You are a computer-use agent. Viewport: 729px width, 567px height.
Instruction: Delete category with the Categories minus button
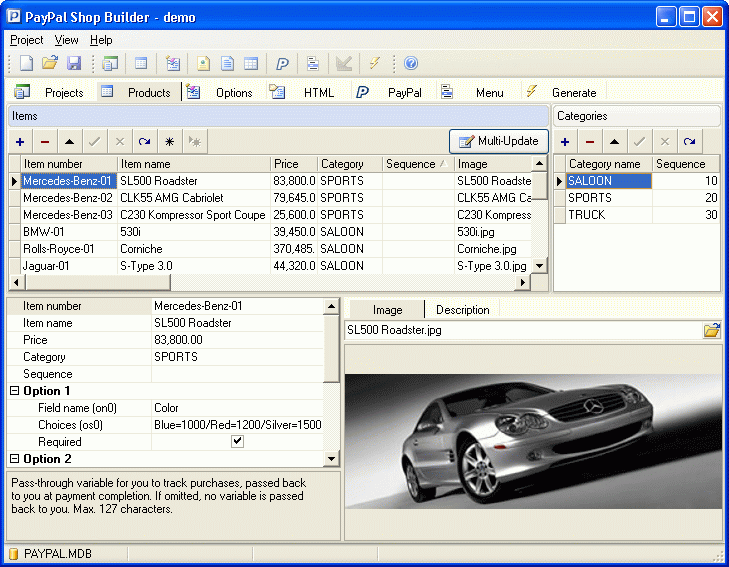click(590, 142)
